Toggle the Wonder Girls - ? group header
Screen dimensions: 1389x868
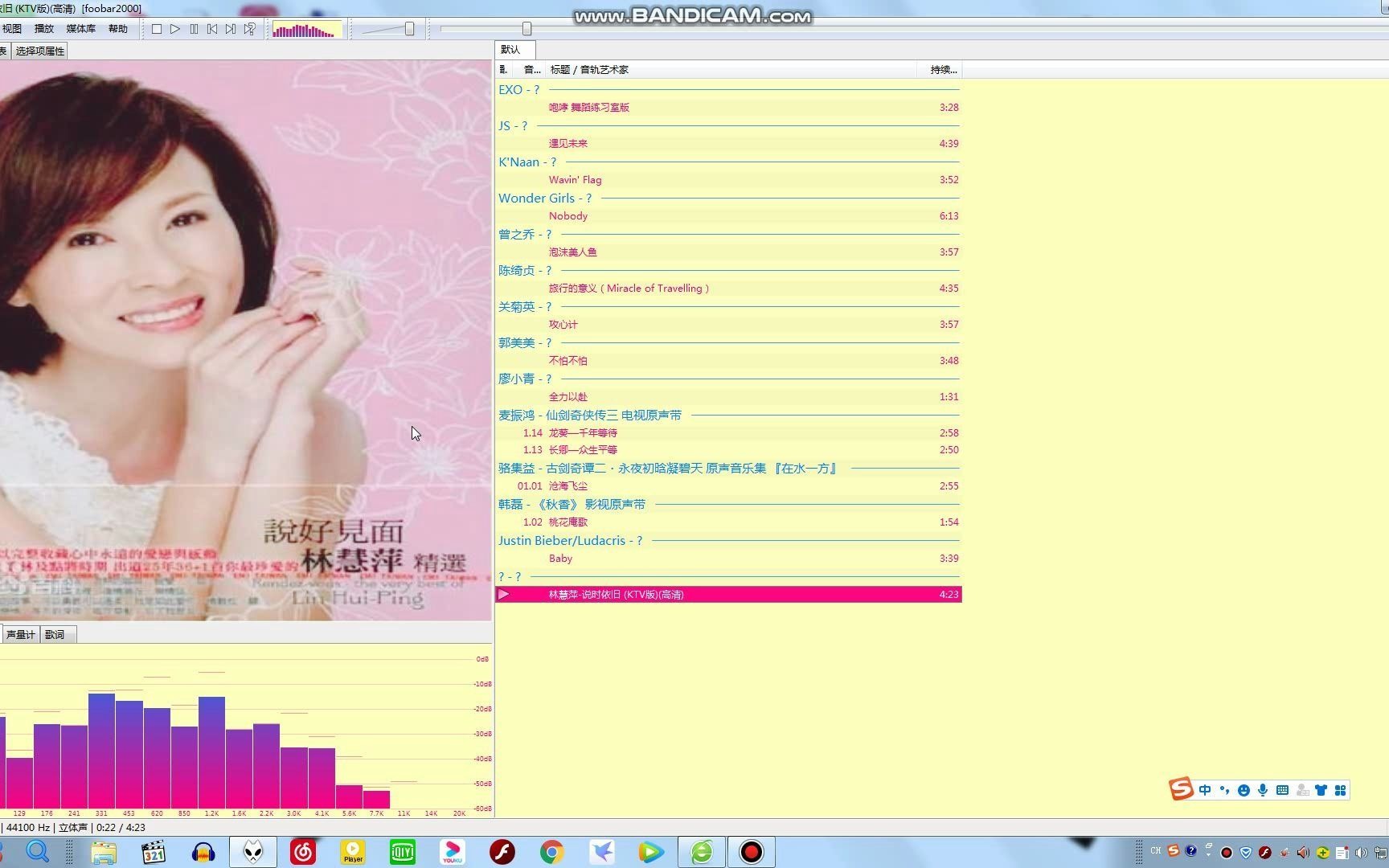point(728,199)
